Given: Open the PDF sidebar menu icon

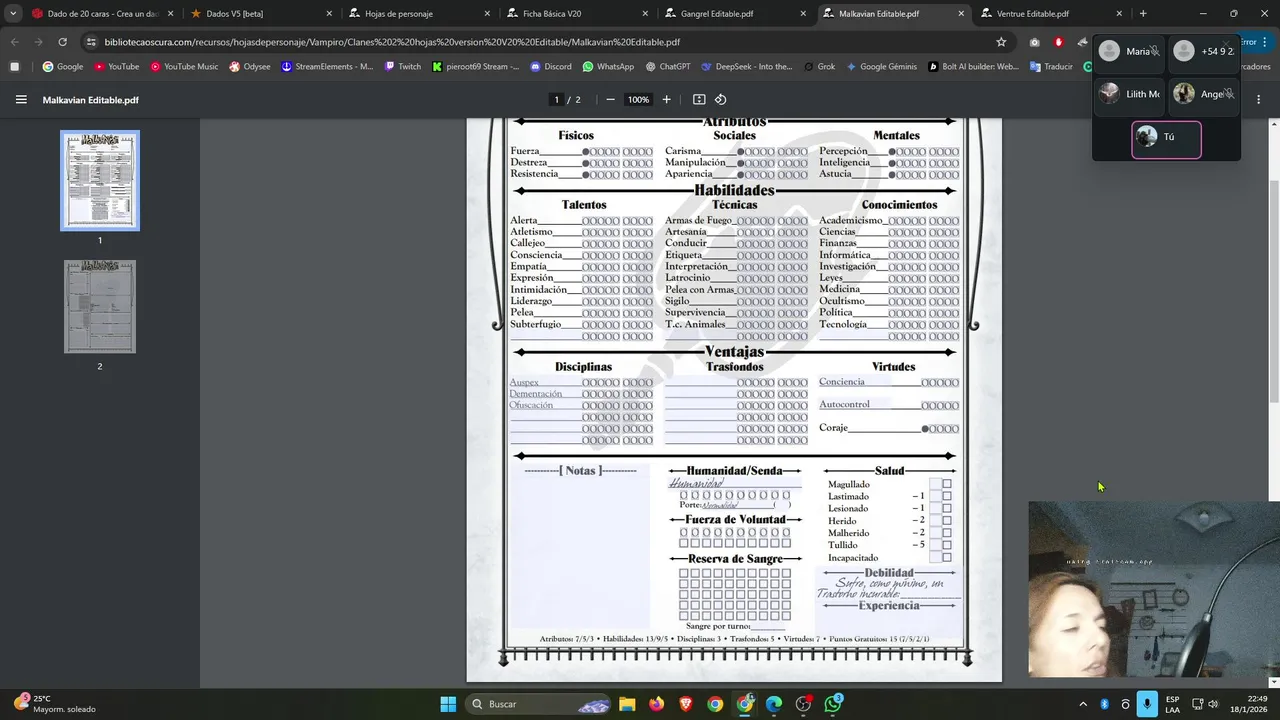Looking at the screenshot, I should coord(21,100).
